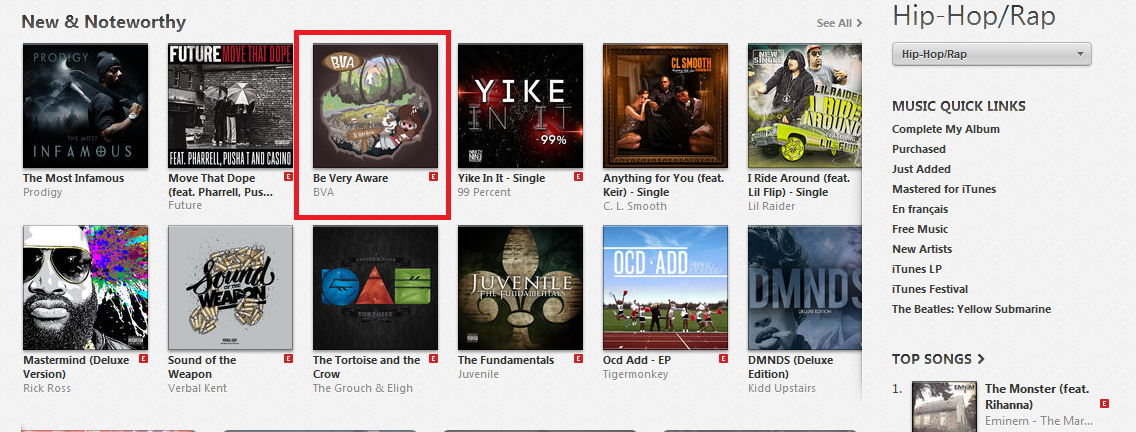Open Move That Dope album artwork
Viewport: 1136px width, 432px height.
coord(230,106)
